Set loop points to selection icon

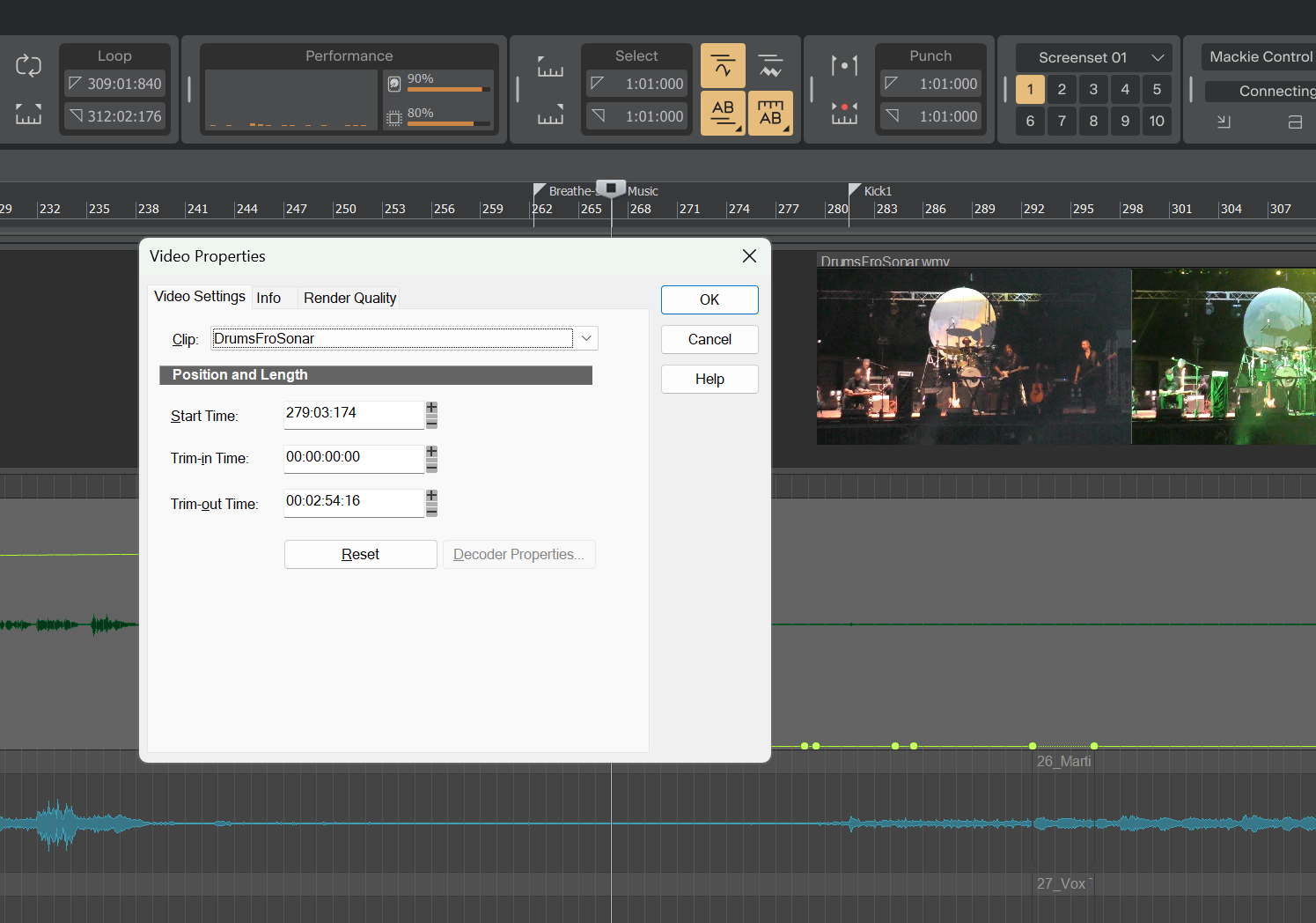(28, 114)
